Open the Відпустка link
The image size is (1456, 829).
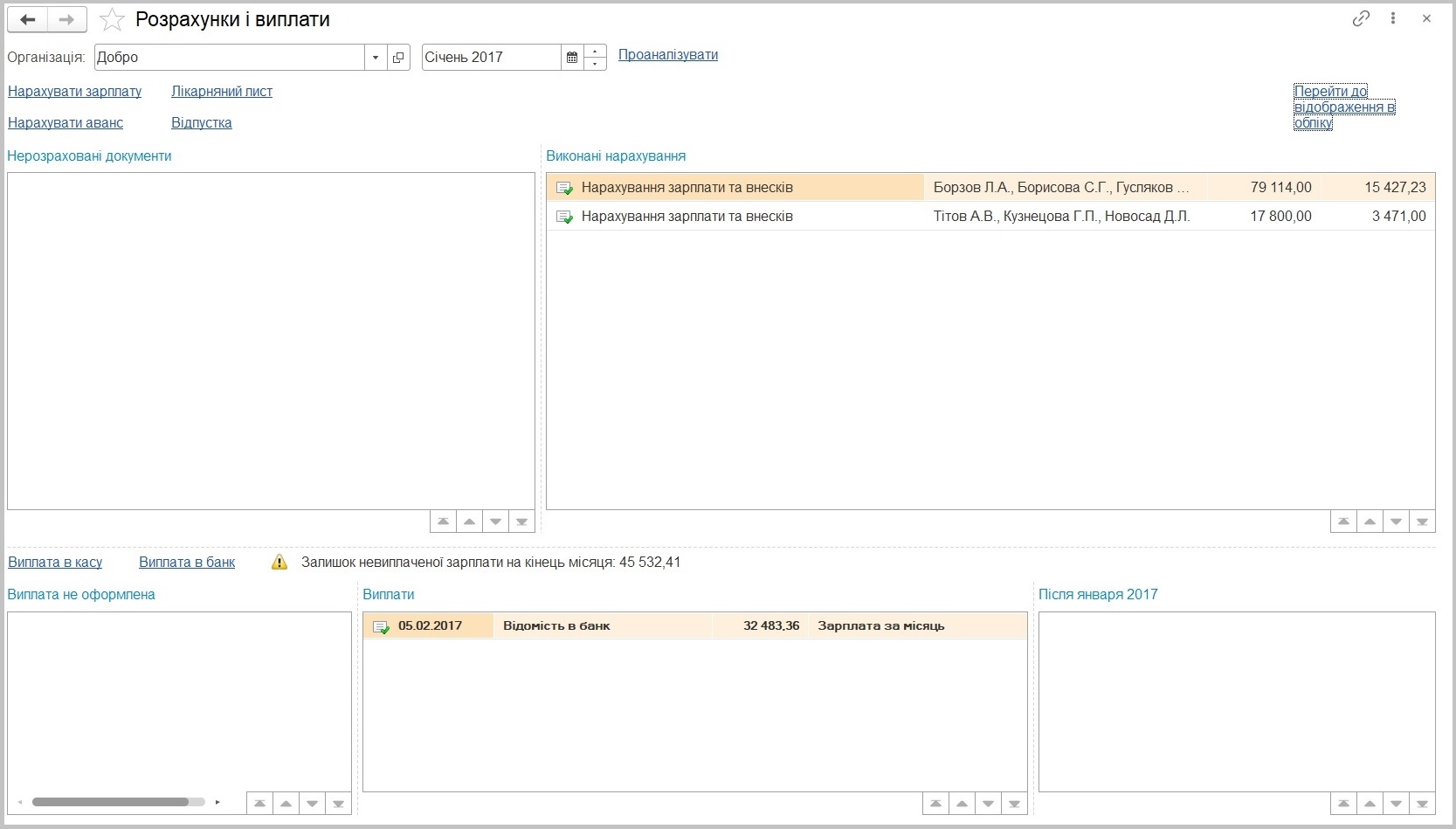(x=202, y=122)
